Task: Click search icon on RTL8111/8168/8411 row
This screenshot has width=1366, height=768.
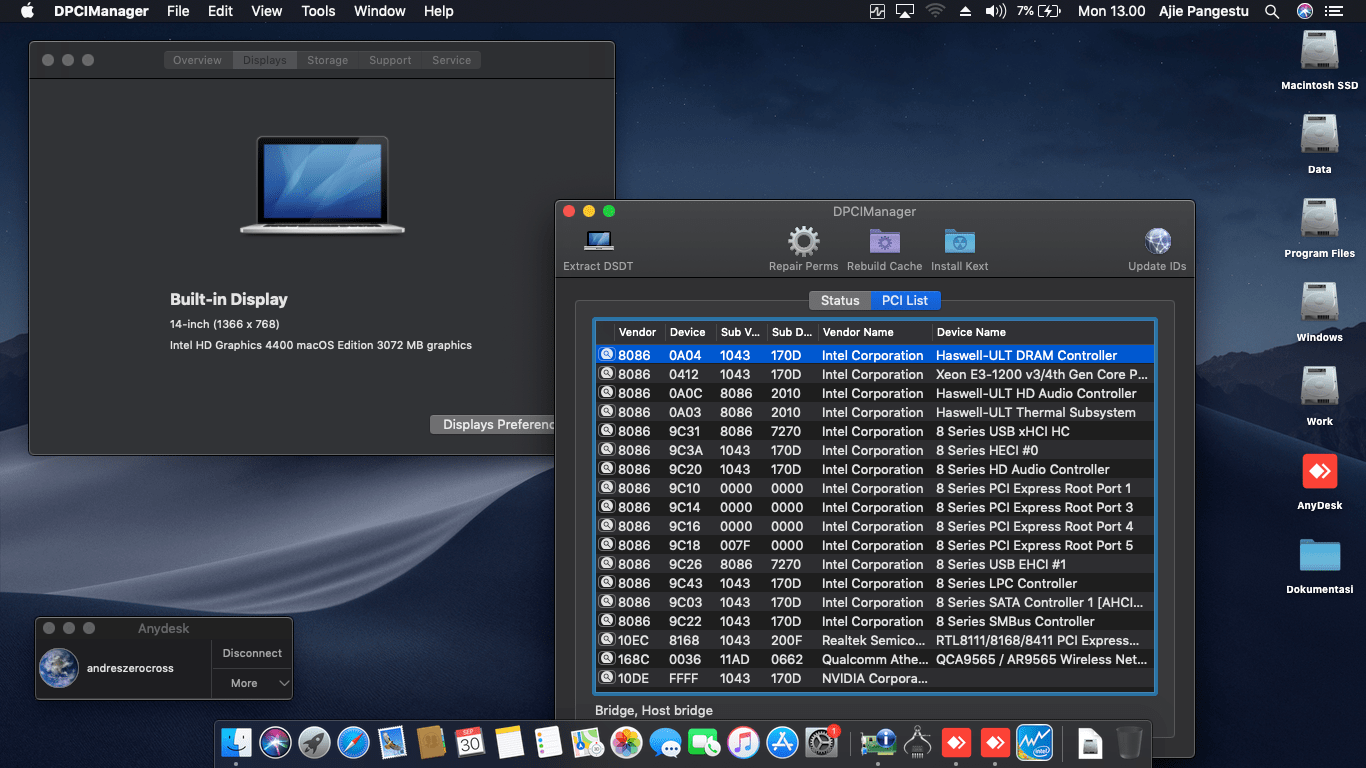Action: coord(606,640)
